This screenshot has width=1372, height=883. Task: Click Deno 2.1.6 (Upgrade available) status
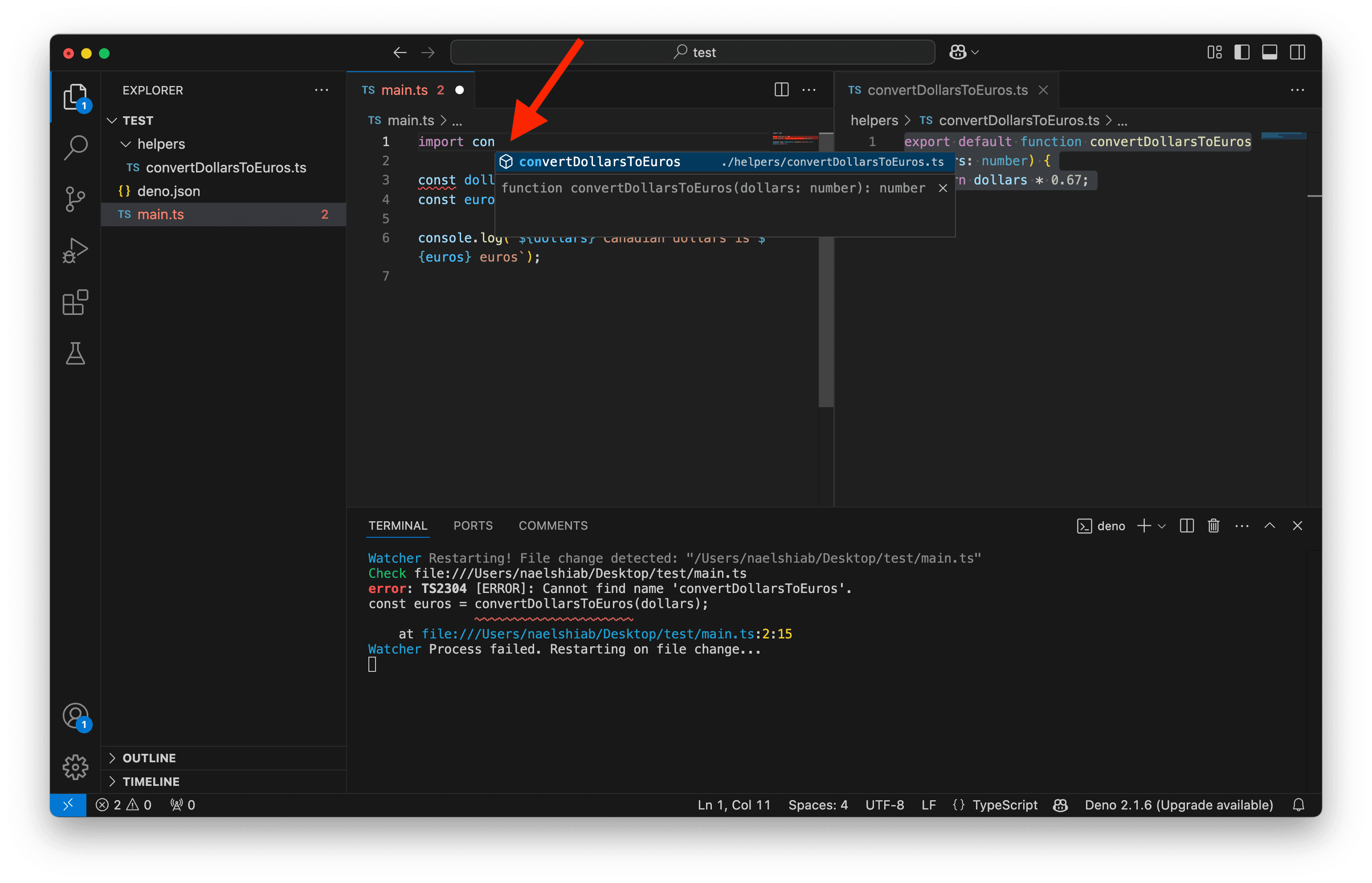(1179, 805)
